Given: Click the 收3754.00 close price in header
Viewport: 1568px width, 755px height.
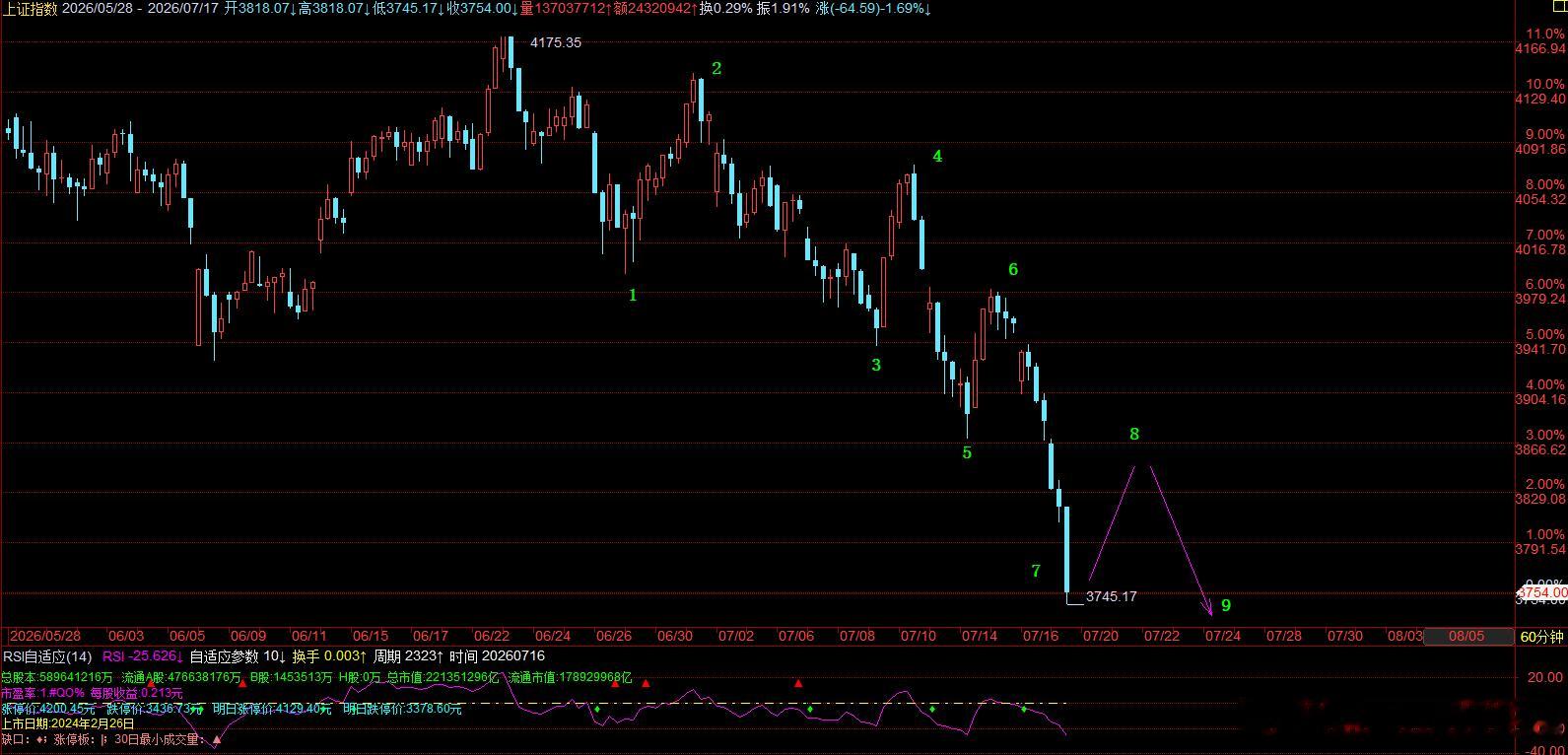Looking at the screenshot, I should click(482, 8).
